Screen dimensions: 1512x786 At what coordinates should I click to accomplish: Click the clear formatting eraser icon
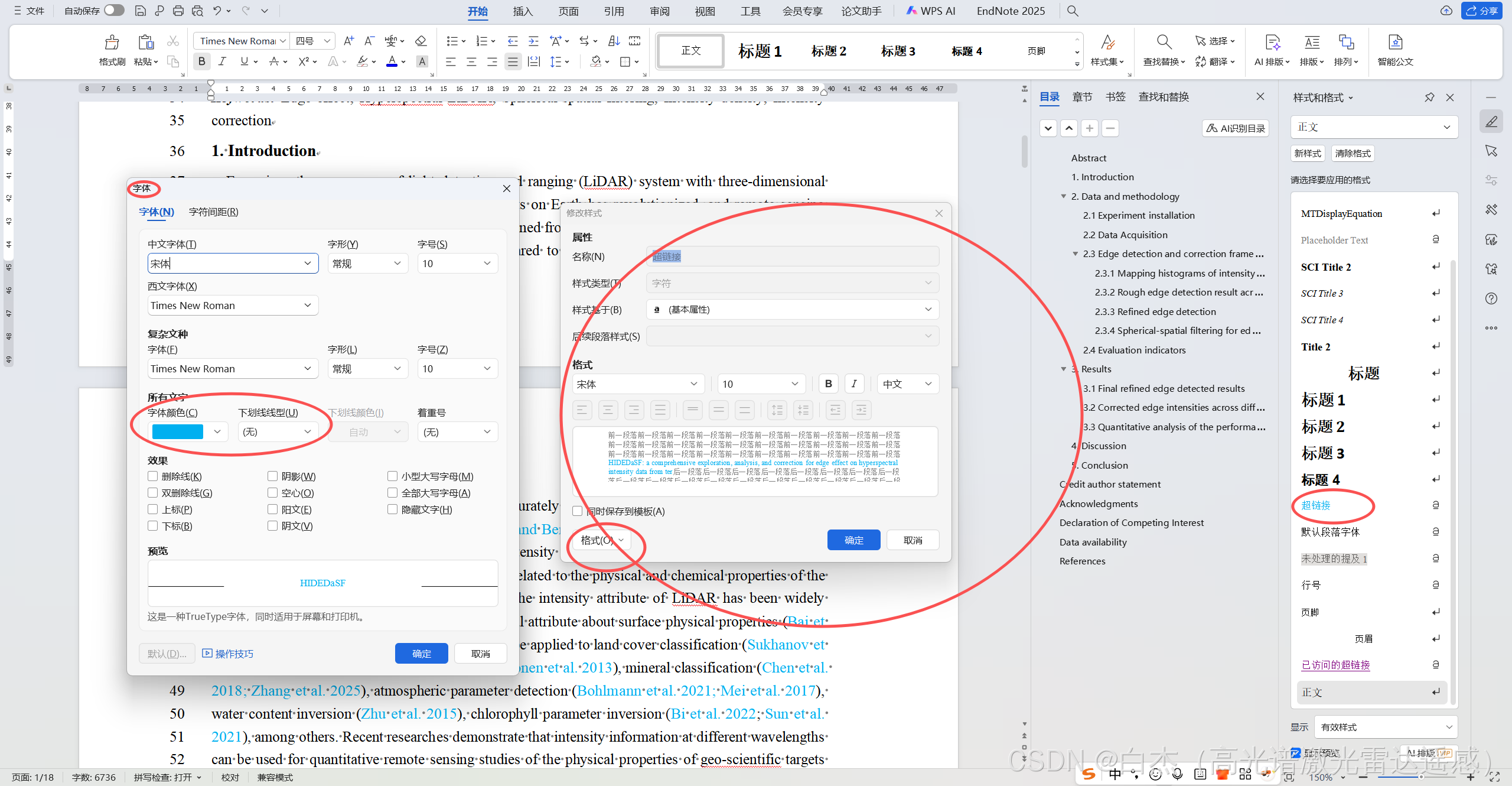point(421,41)
